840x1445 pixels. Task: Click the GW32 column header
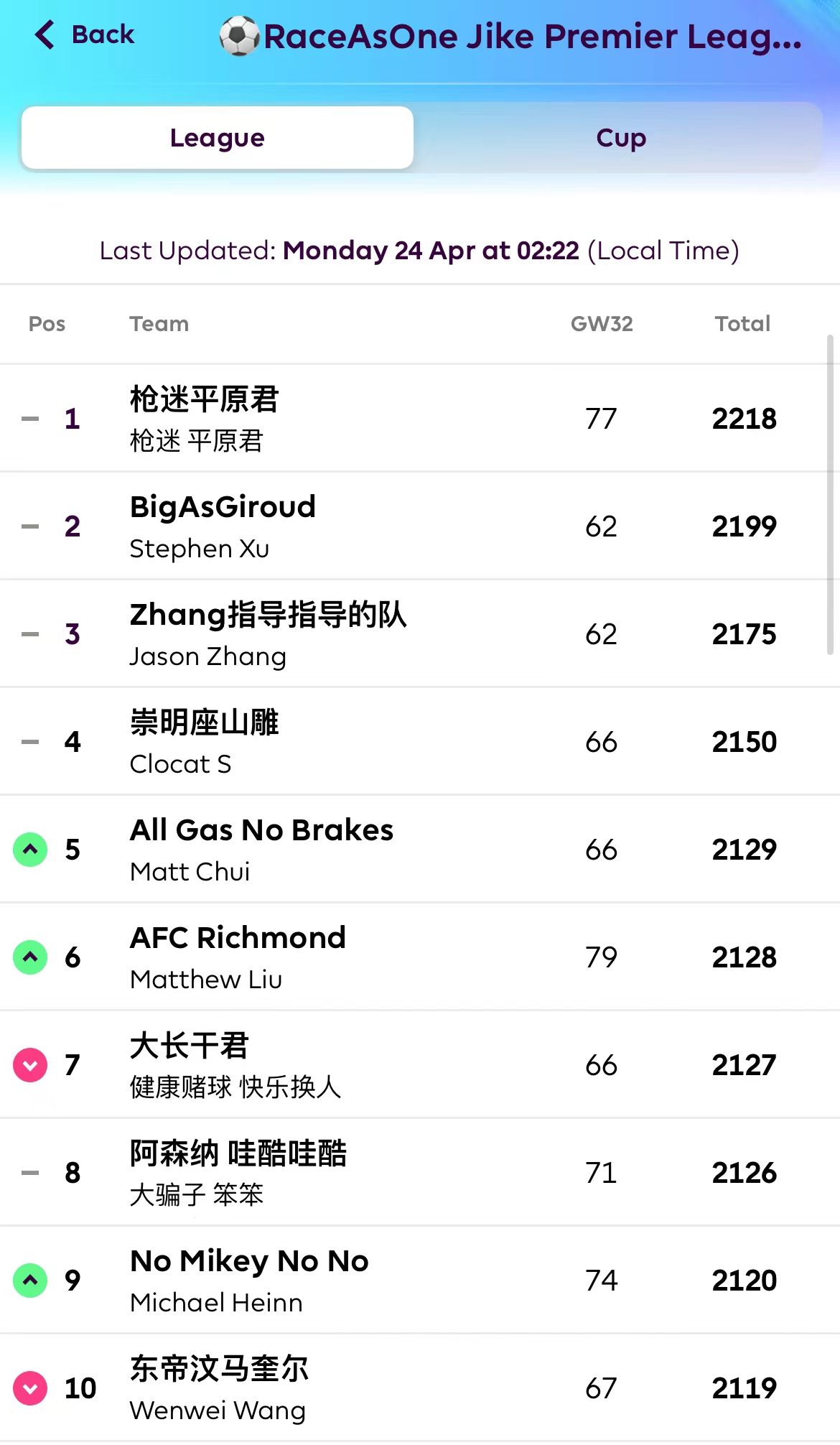point(602,324)
